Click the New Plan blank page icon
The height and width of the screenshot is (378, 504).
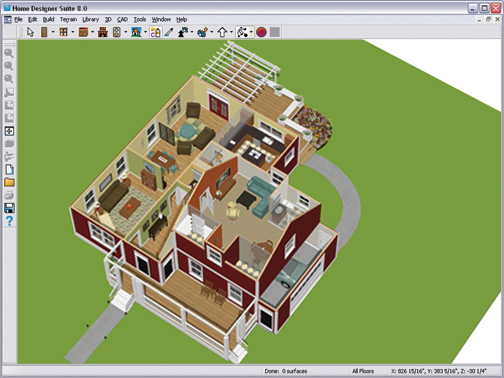(x=9, y=170)
